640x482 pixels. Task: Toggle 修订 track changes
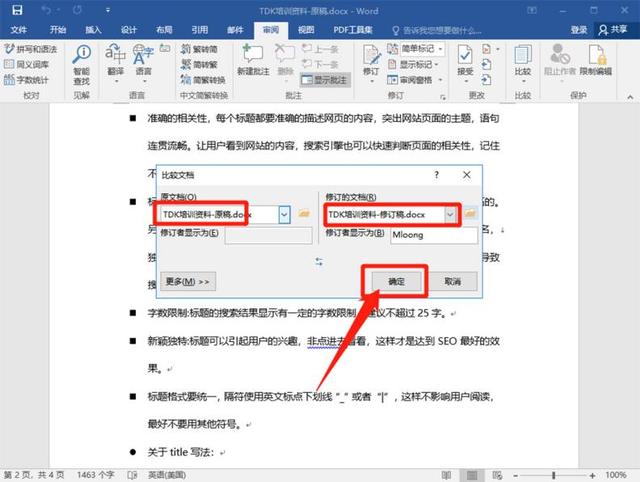click(x=371, y=60)
